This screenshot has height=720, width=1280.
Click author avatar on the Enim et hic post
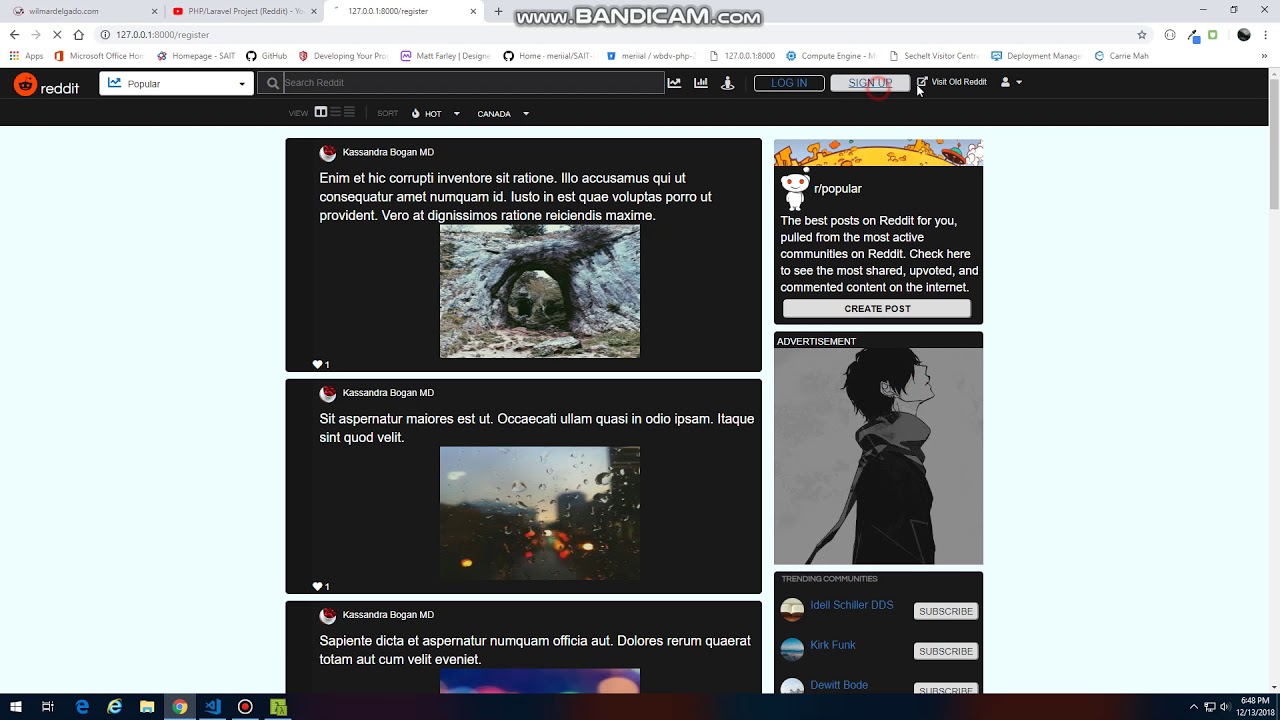tap(328, 153)
